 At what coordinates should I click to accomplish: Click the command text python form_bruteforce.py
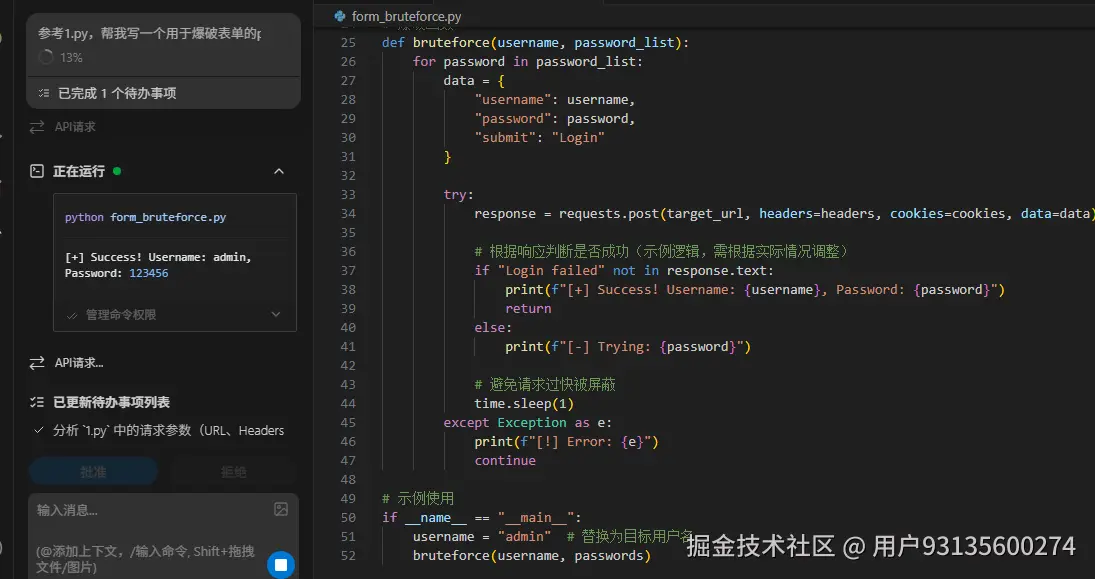point(146,217)
